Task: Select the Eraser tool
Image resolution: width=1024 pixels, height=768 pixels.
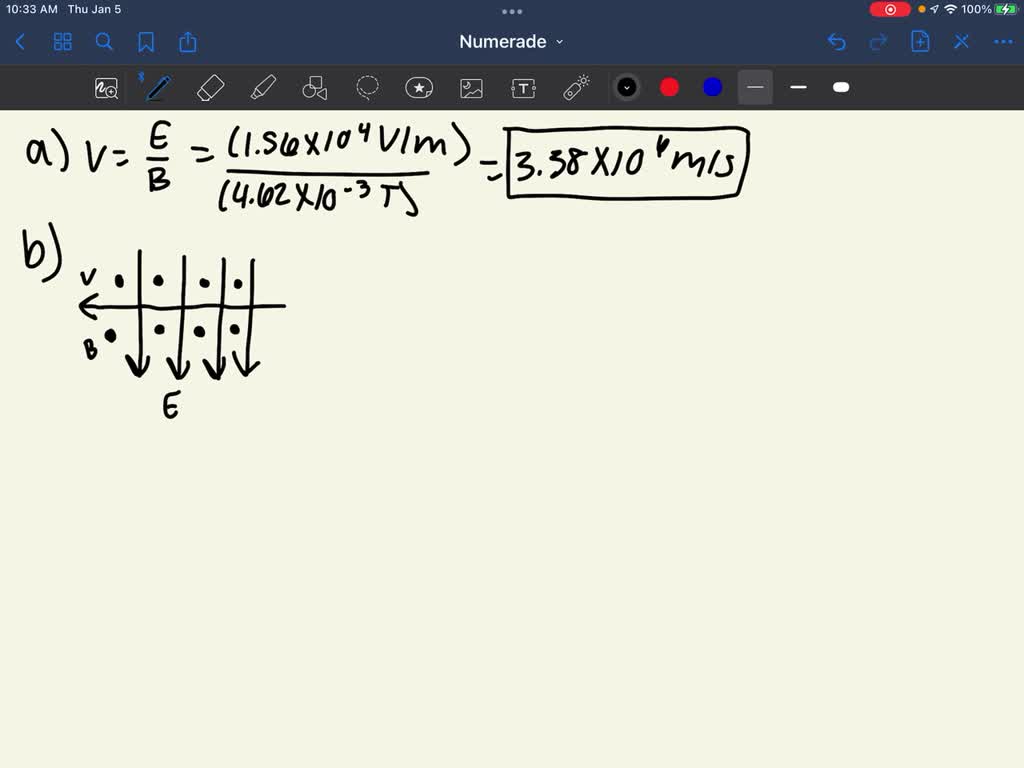Action: point(210,87)
